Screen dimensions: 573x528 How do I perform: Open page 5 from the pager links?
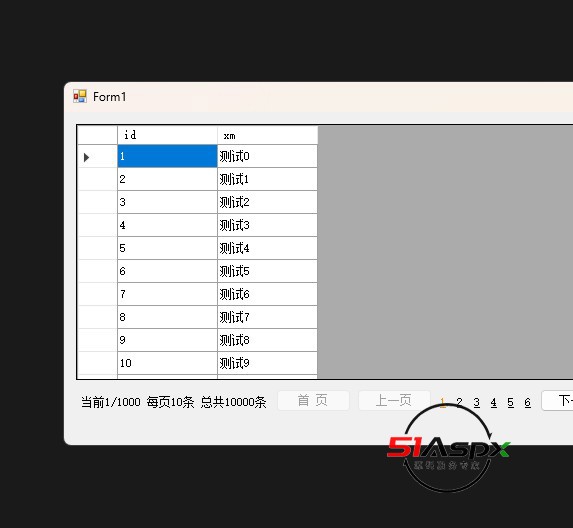511,402
